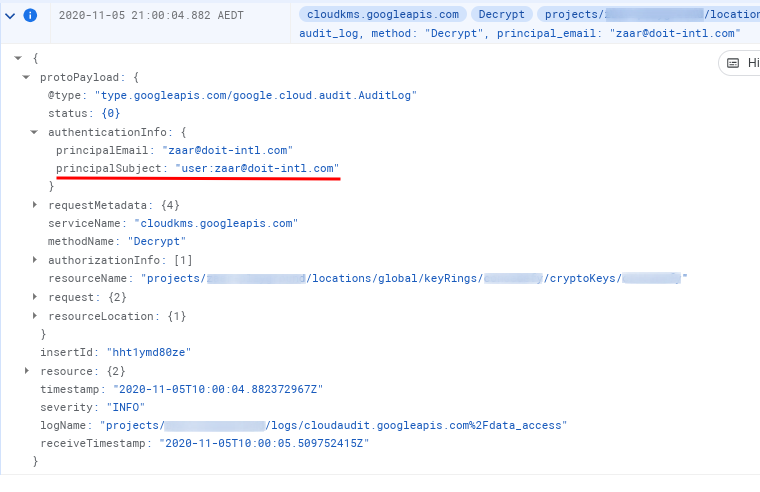
Task: Click the partially hidden Hi button icon
Action: [734, 63]
